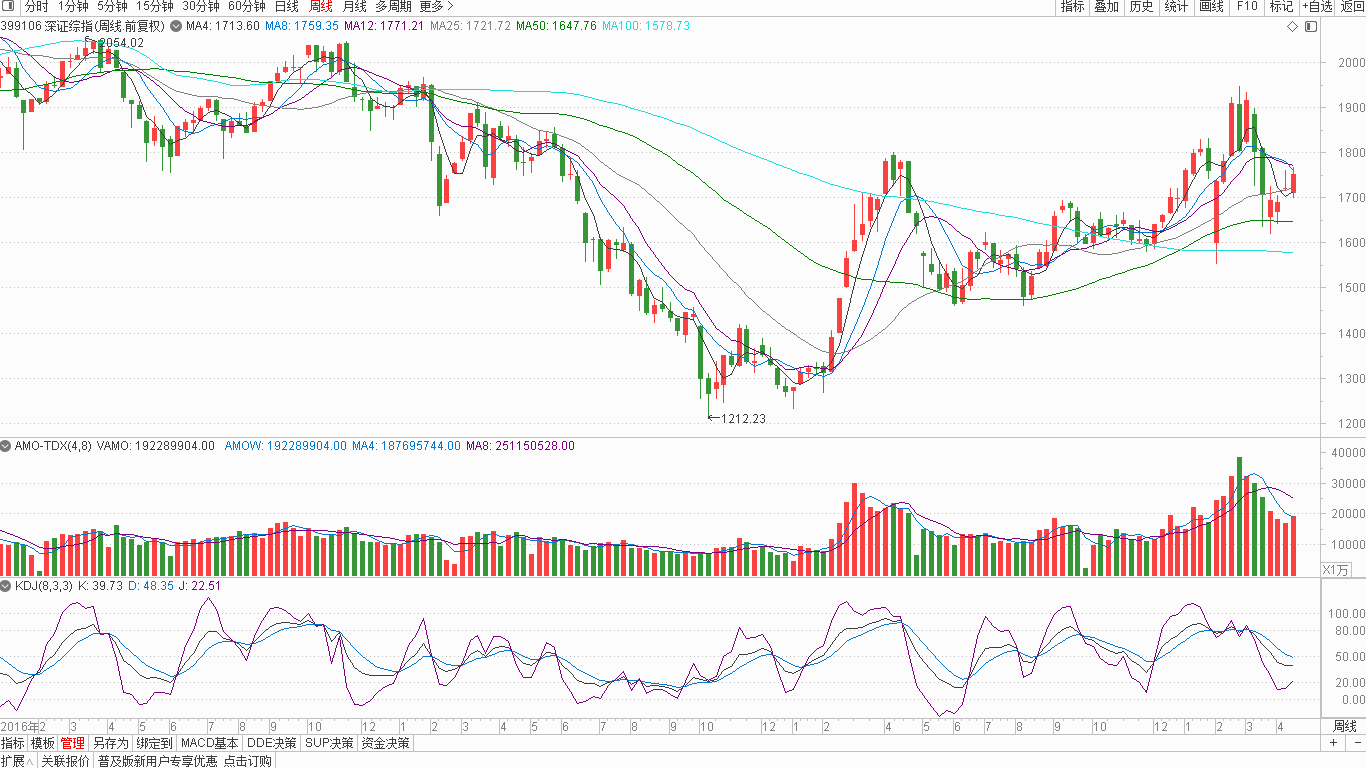Viewport: 1366px width, 768px height.
Task: Select the bottom 指标 tab
Action: (x=13, y=743)
